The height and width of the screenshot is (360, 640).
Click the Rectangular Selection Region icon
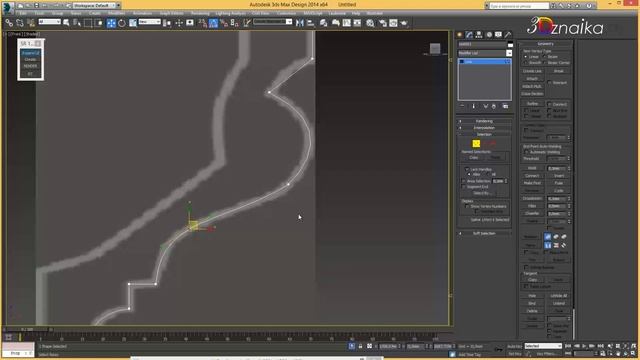pos(88,23)
